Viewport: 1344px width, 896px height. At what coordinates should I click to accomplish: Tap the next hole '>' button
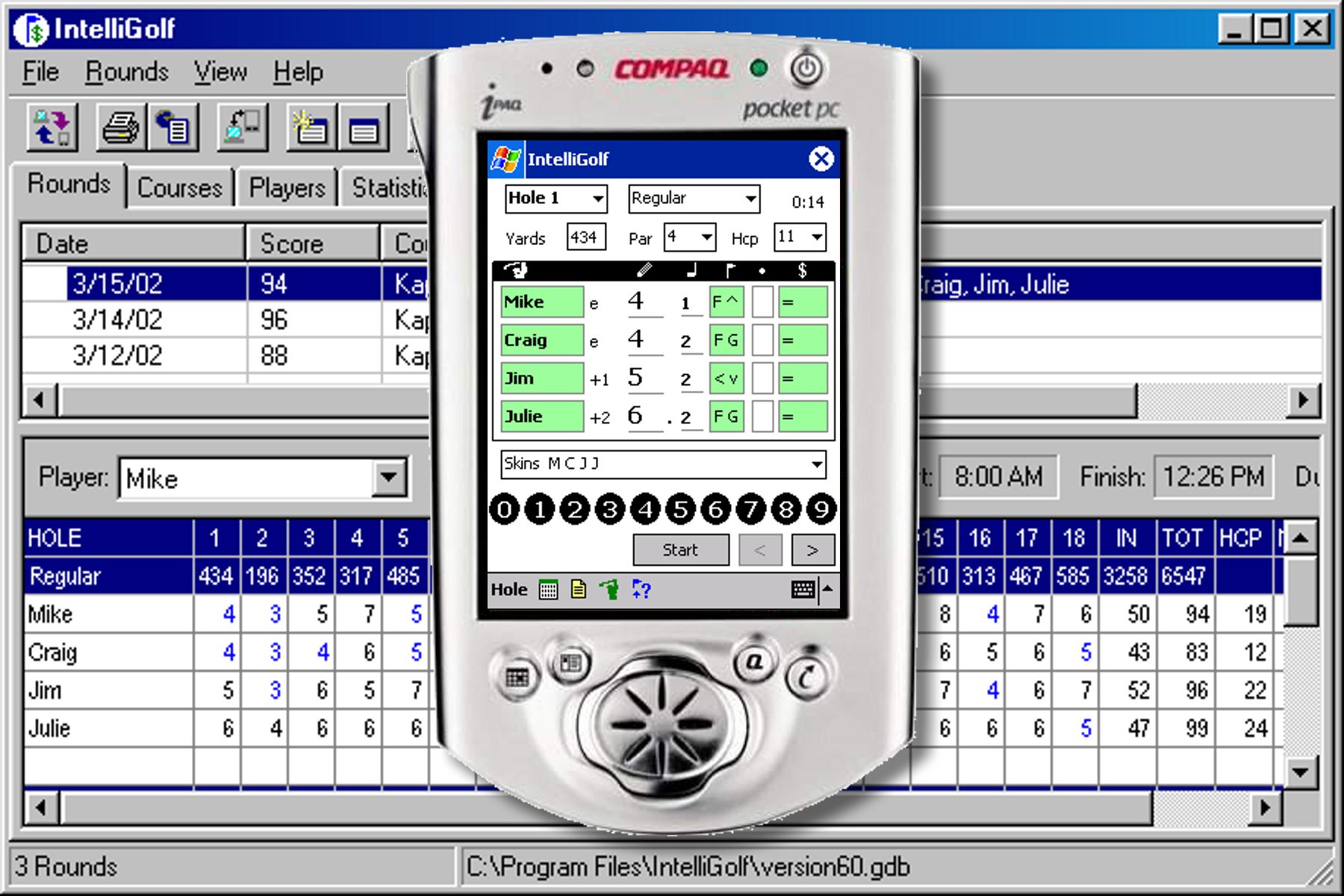pos(812,550)
